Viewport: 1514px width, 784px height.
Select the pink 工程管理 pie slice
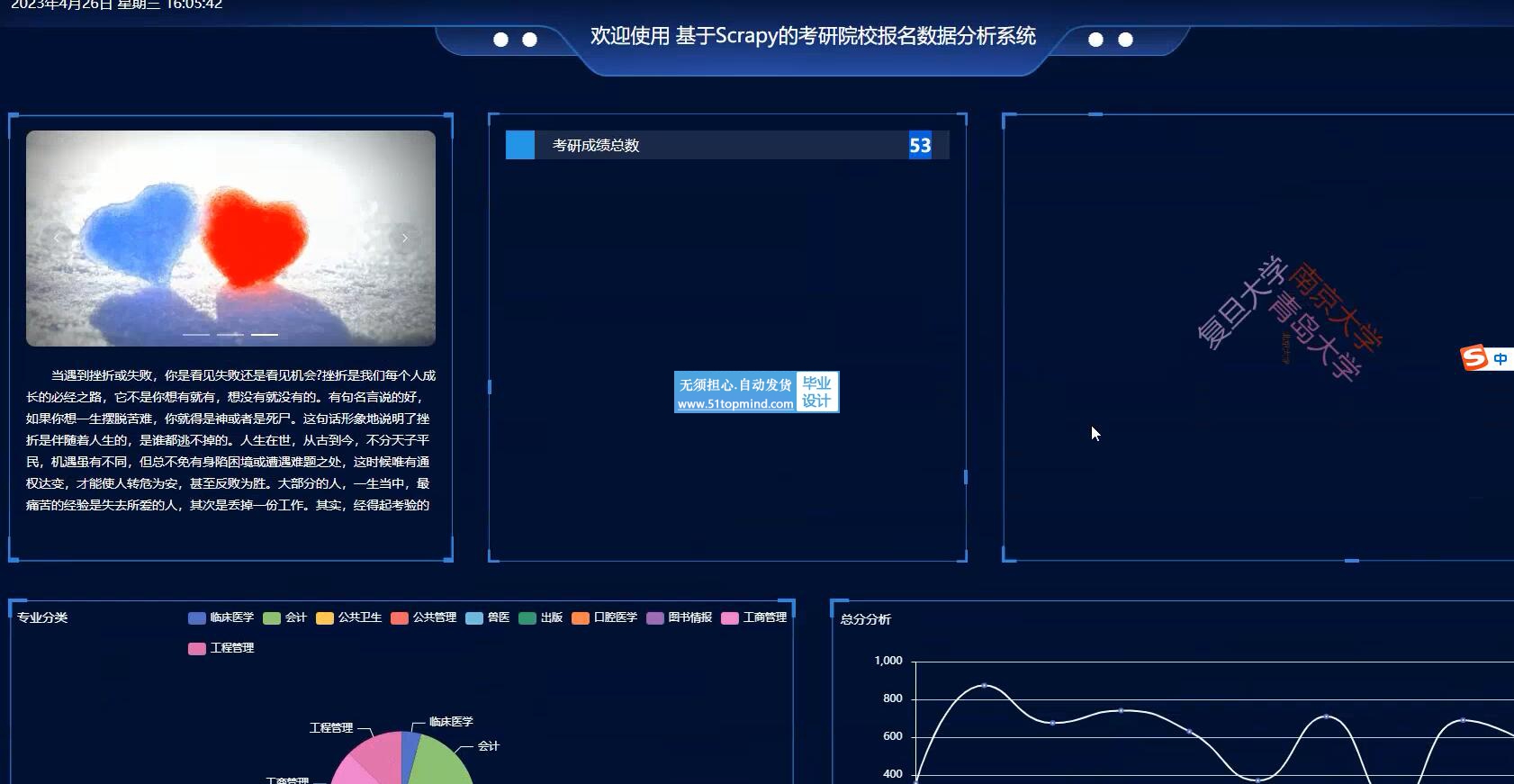click(x=383, y=756)
